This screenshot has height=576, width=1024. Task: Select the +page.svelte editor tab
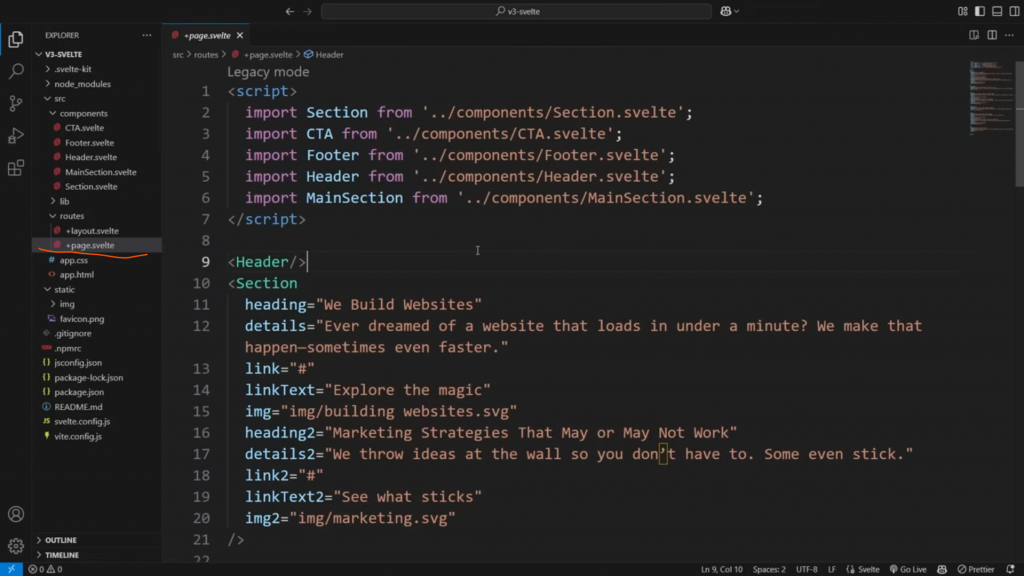(205, 35)
